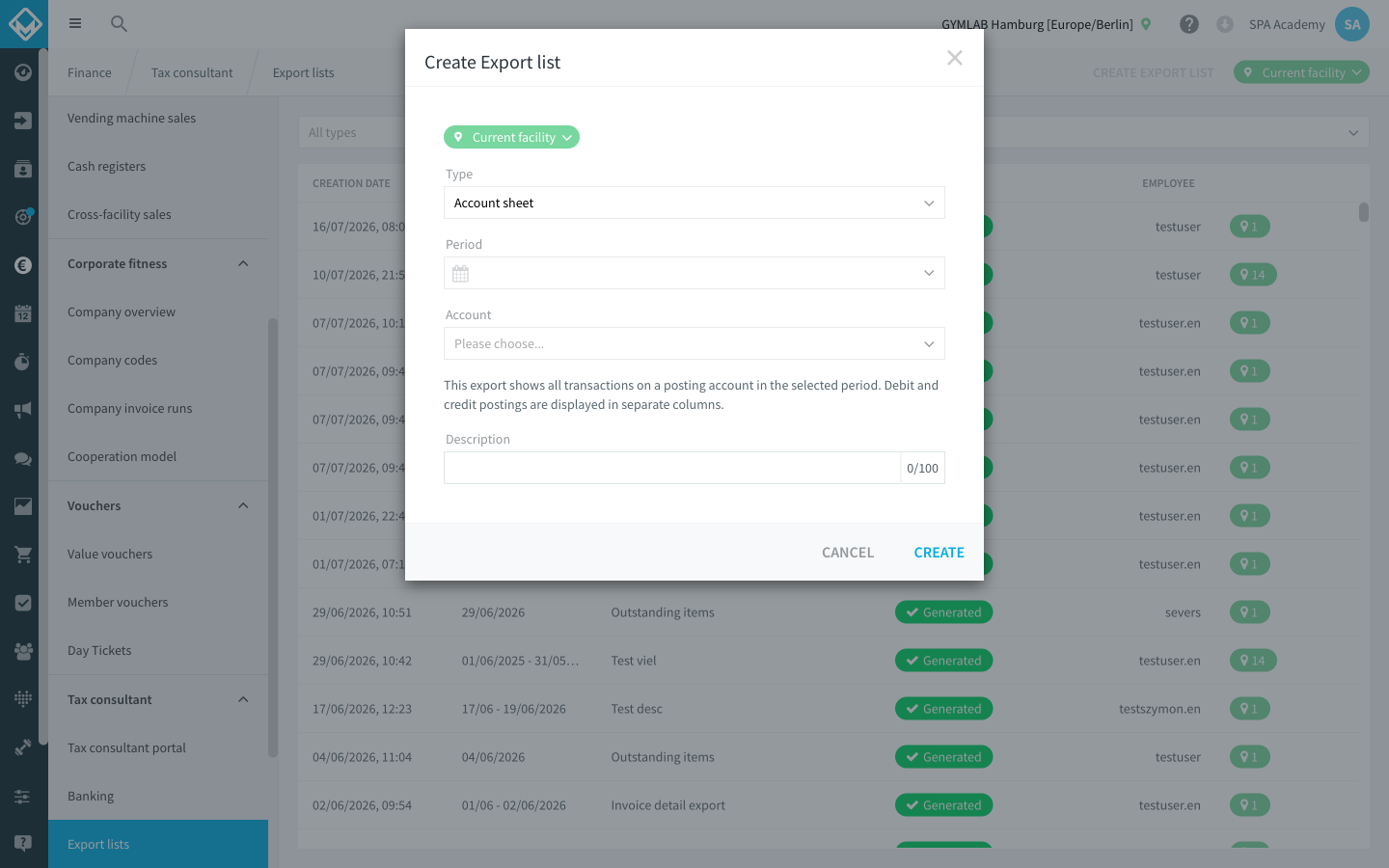
Task: Open the search magnifier icon
Action: pos(119,23)
